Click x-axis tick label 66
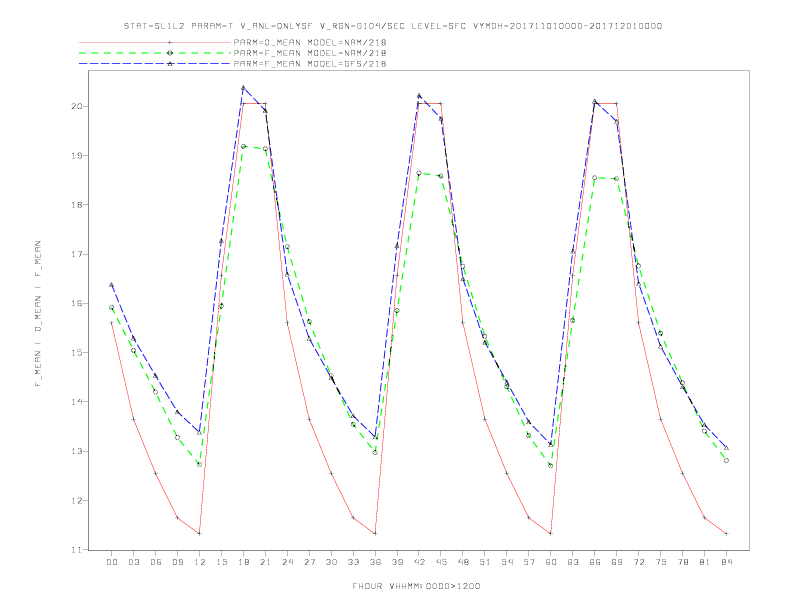Image resolution: width=792 pixels, height=612 pixels. click(x=595, y=562)
